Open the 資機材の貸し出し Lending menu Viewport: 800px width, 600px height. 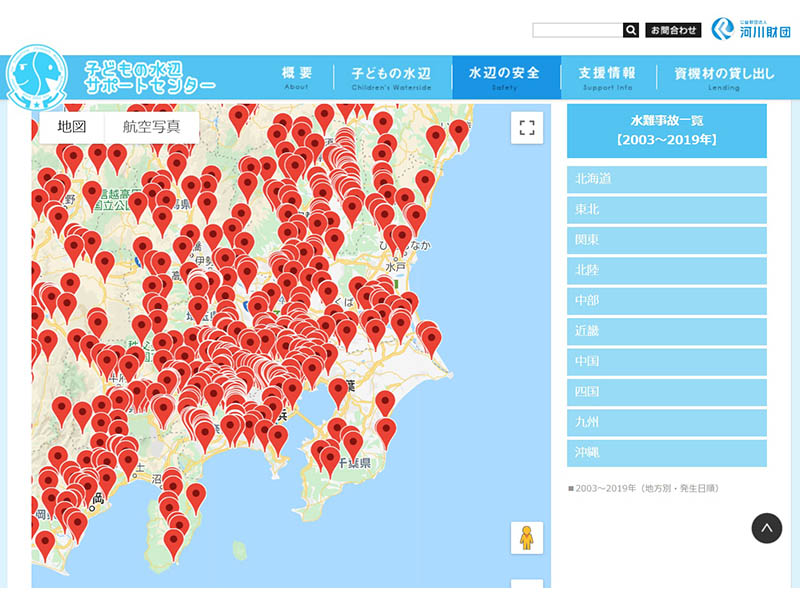(x=724, y=78)
